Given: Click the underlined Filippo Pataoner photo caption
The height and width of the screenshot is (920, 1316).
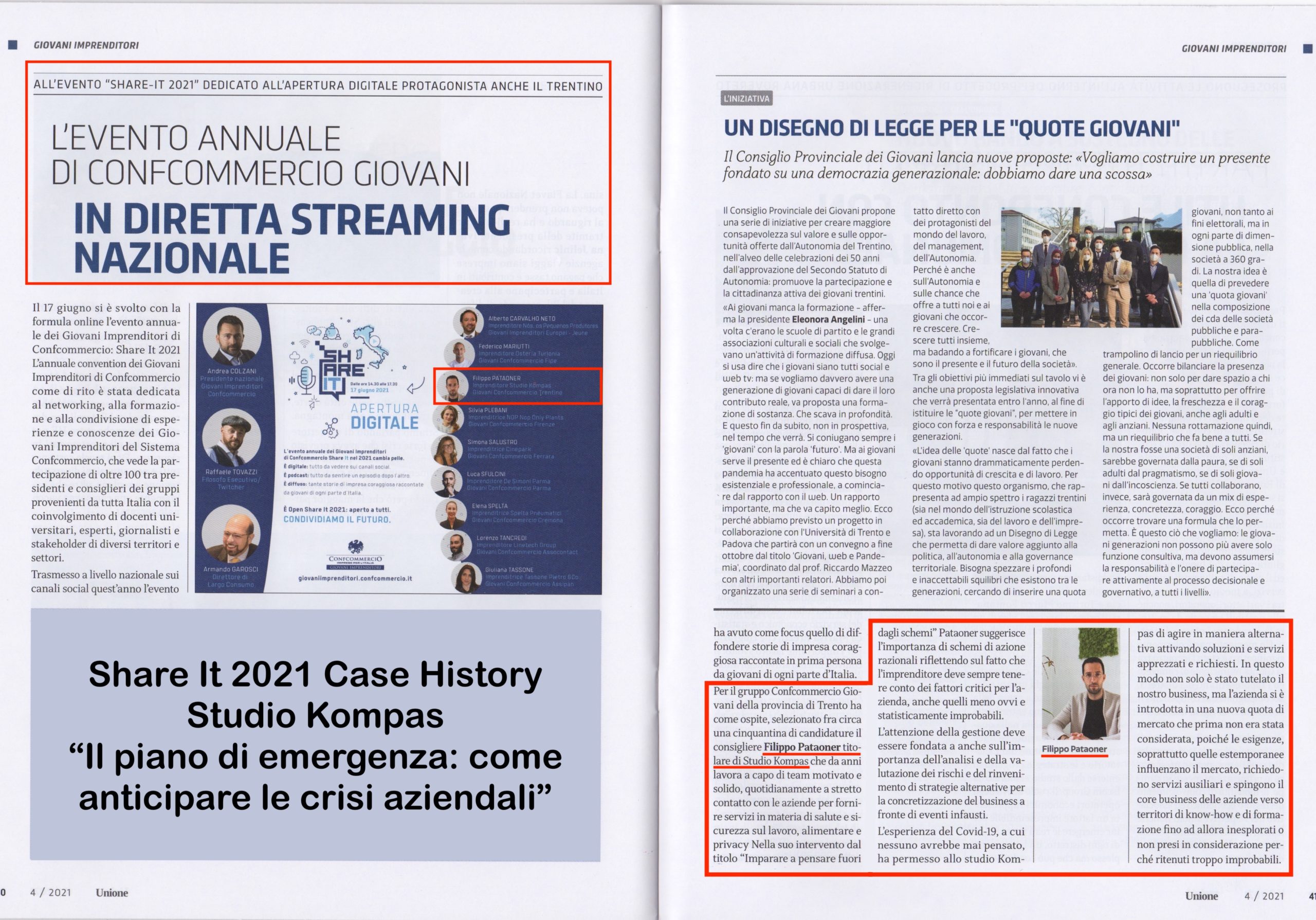Looking at the screenshot, I should 1075,749.
